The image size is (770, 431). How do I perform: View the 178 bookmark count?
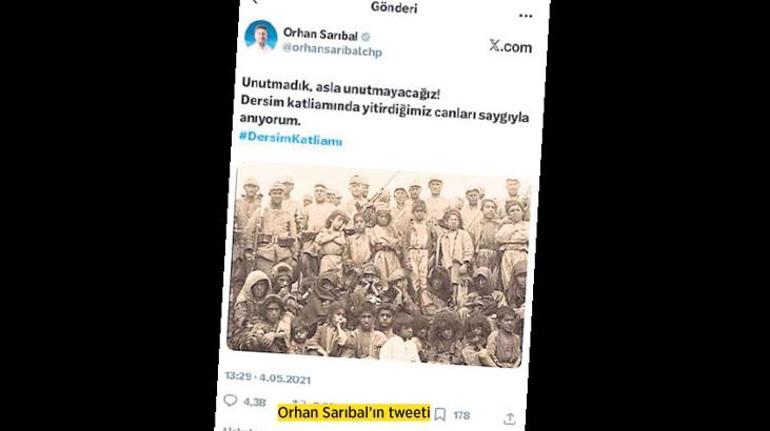click(462, 415)
